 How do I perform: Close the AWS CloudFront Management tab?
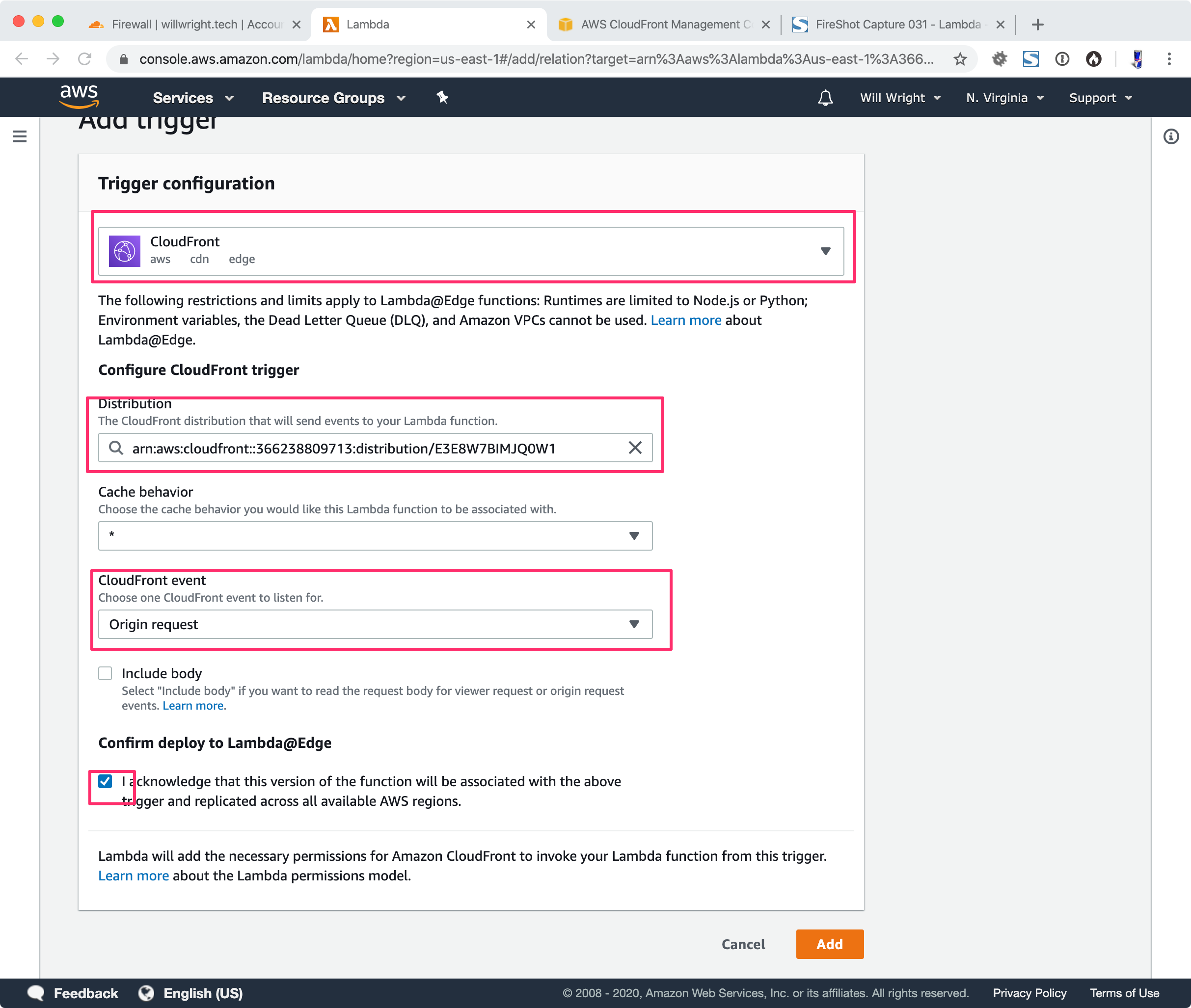click(x=766, y=25)
